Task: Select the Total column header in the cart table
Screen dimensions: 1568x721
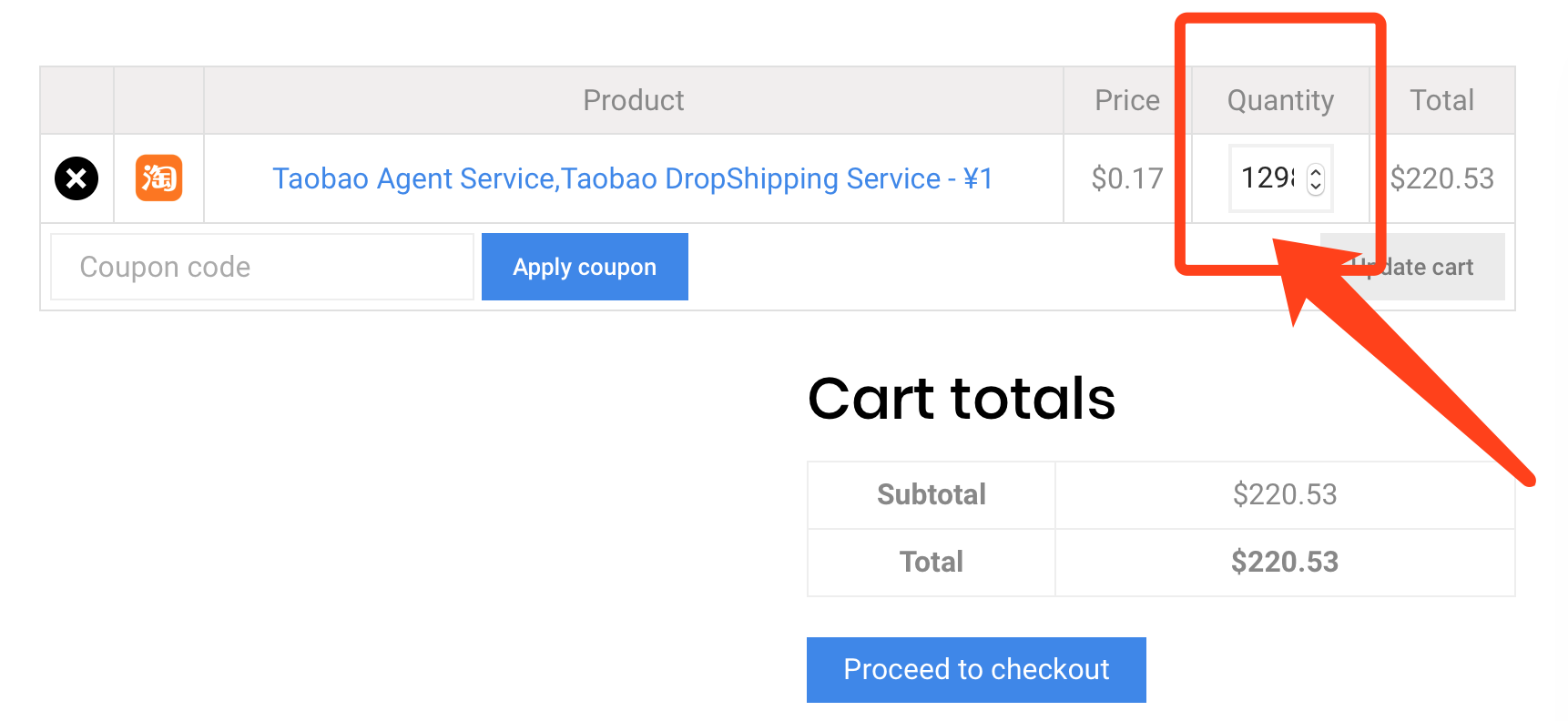Action: [1442, 100]
